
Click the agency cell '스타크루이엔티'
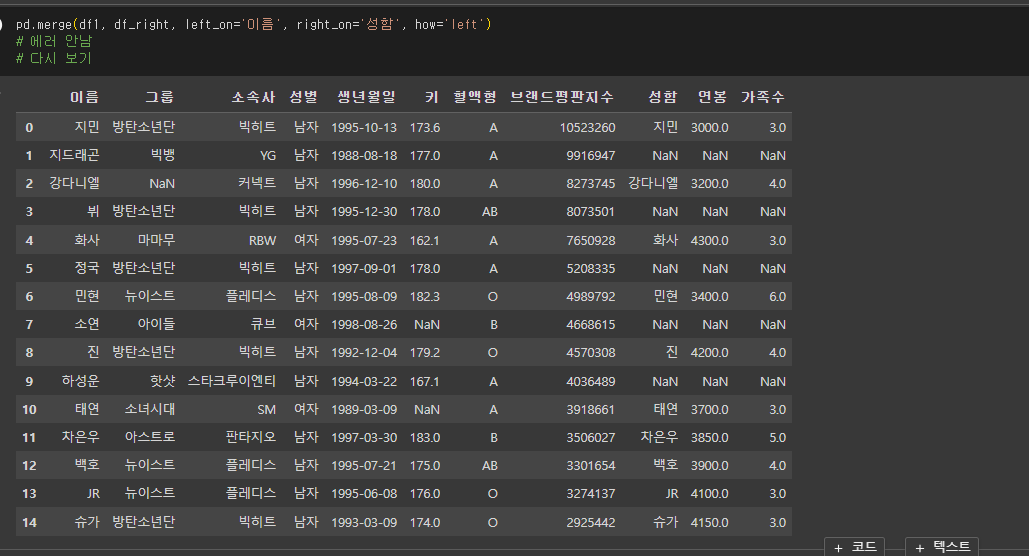232,381
